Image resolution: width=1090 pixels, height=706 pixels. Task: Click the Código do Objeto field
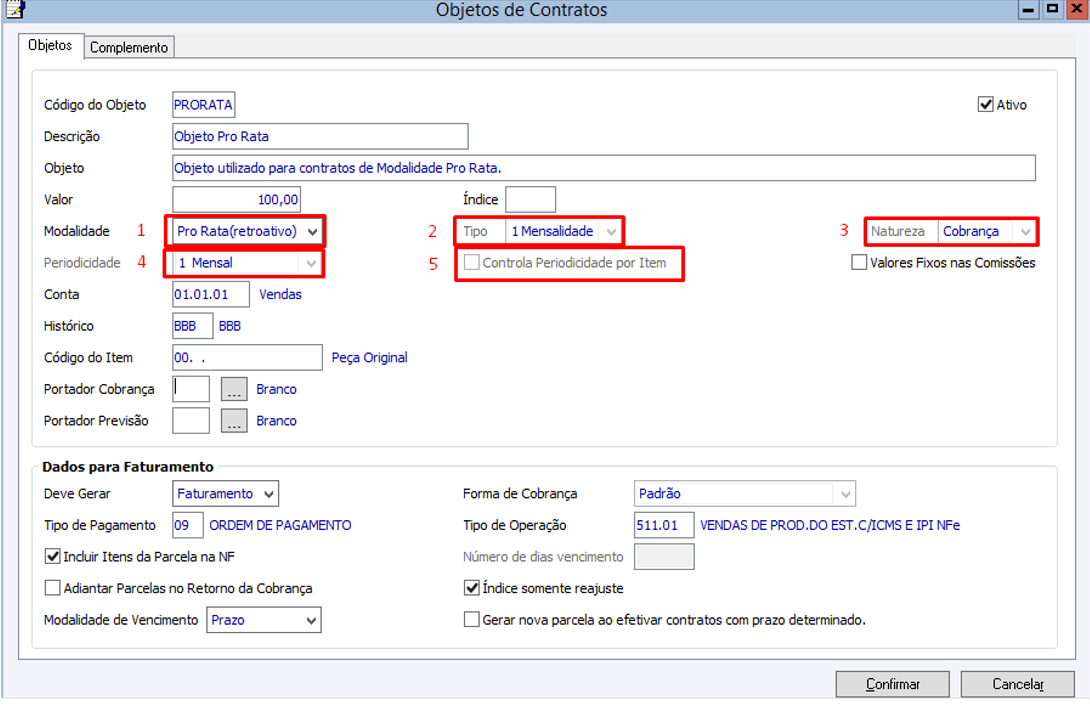[204, 105]
